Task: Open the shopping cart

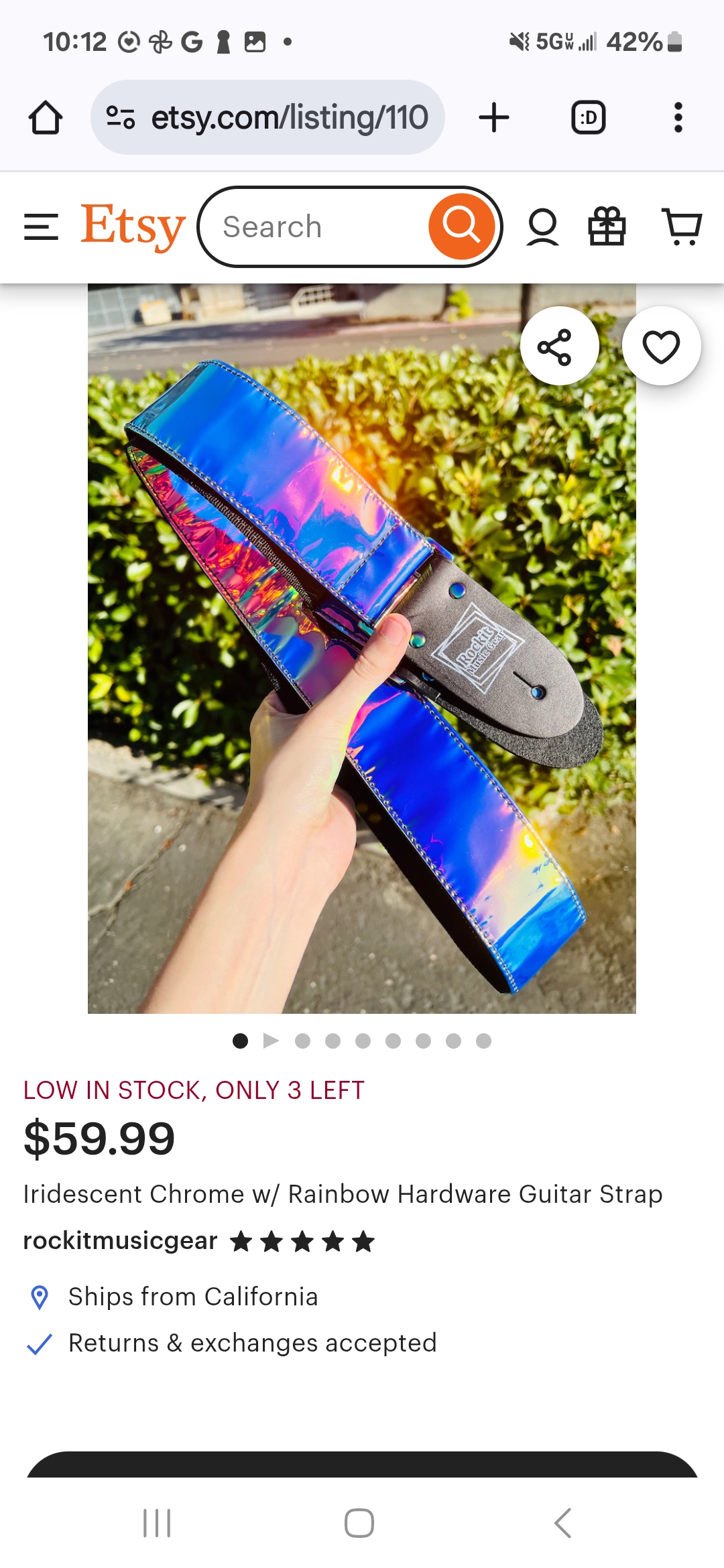Action: 682,226
